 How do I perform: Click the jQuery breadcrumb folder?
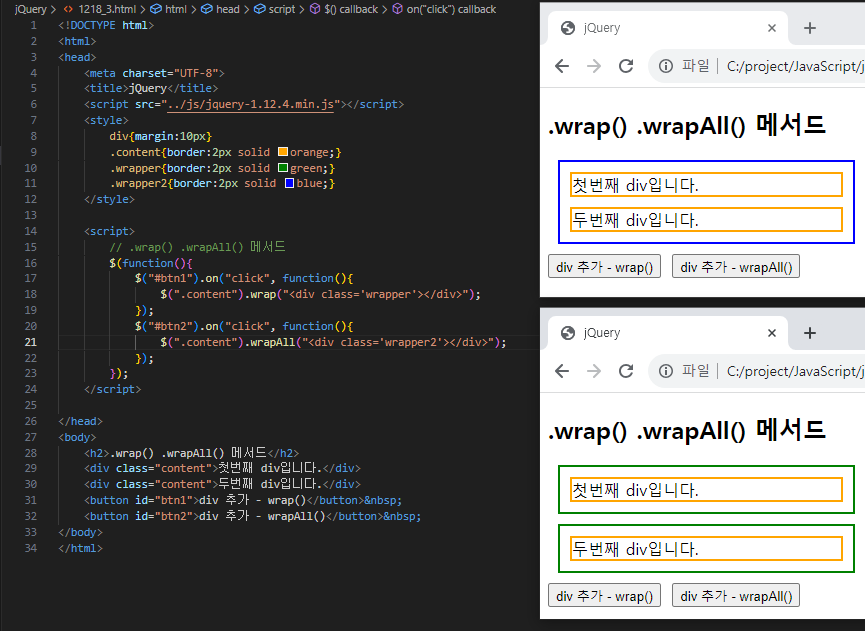(30, 9)
